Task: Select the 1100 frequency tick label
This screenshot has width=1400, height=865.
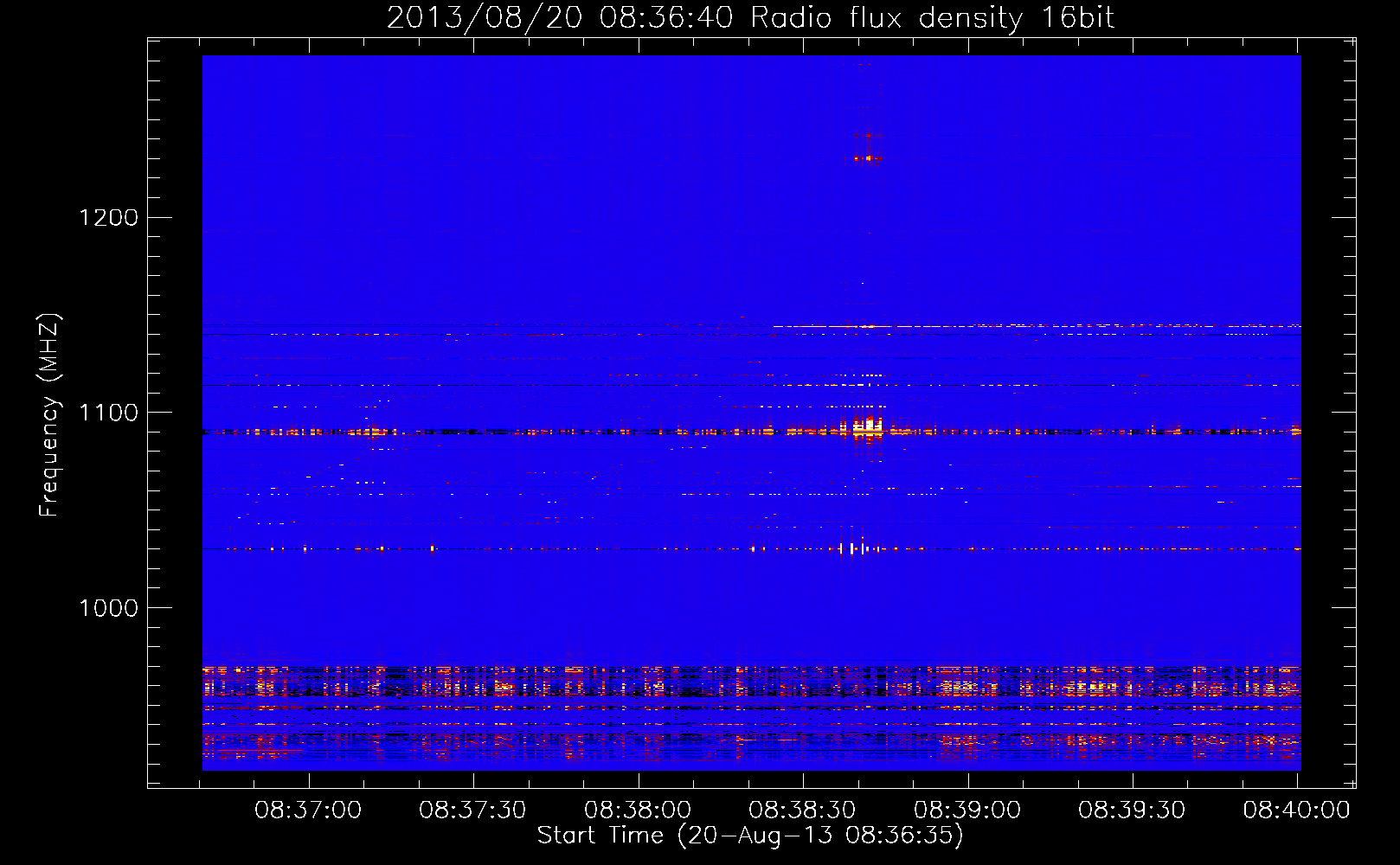Action: (x=109, y=413)
